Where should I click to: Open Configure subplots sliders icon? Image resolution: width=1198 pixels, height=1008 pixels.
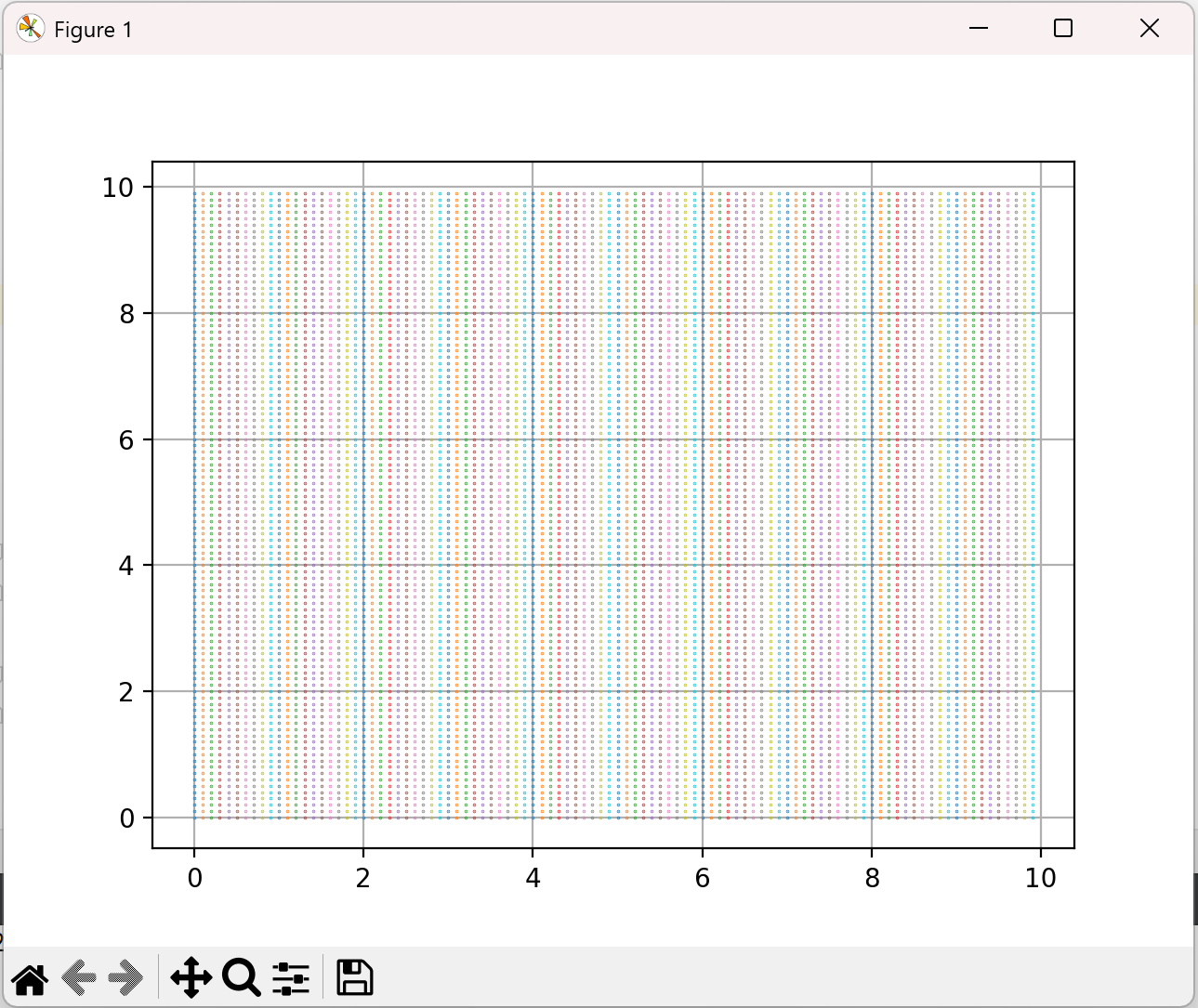click(x=291, y=978)
